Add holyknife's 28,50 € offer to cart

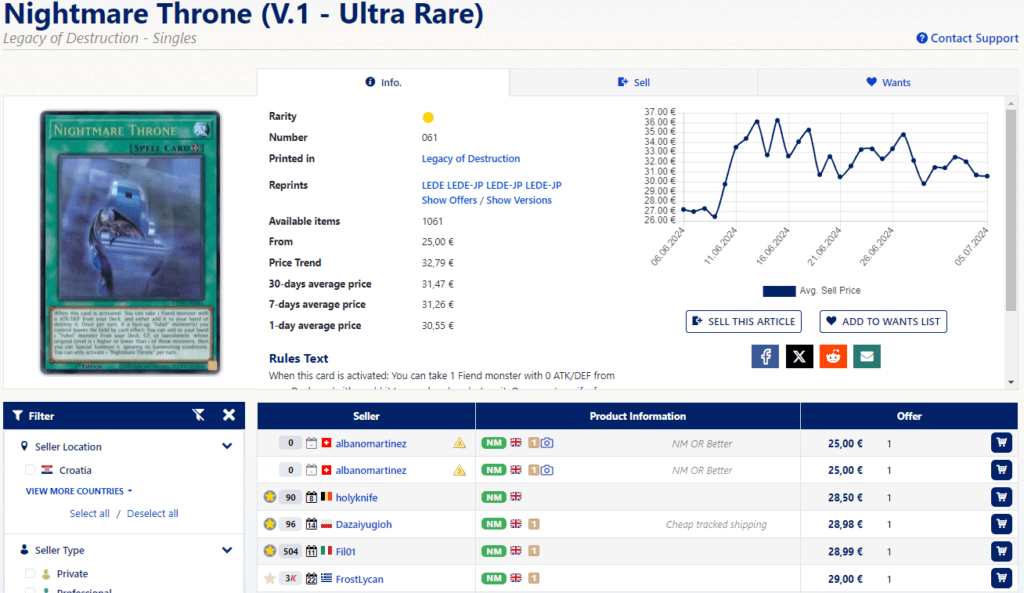coord(1001,497)
